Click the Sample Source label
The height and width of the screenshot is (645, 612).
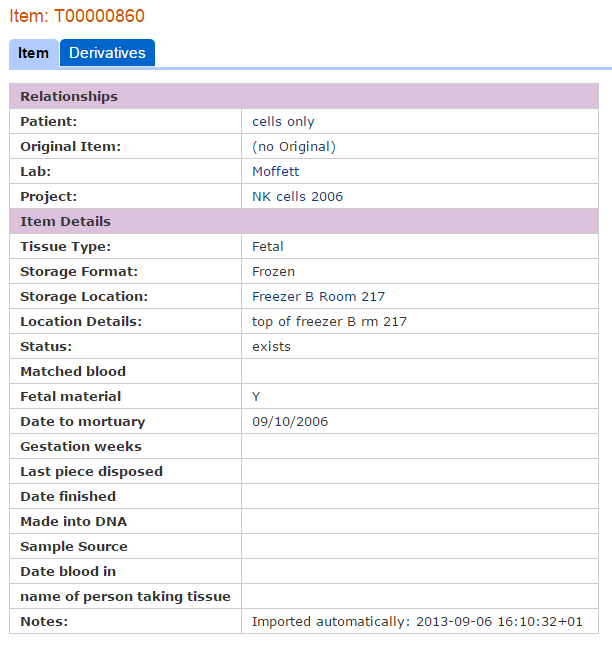[74, 547]
